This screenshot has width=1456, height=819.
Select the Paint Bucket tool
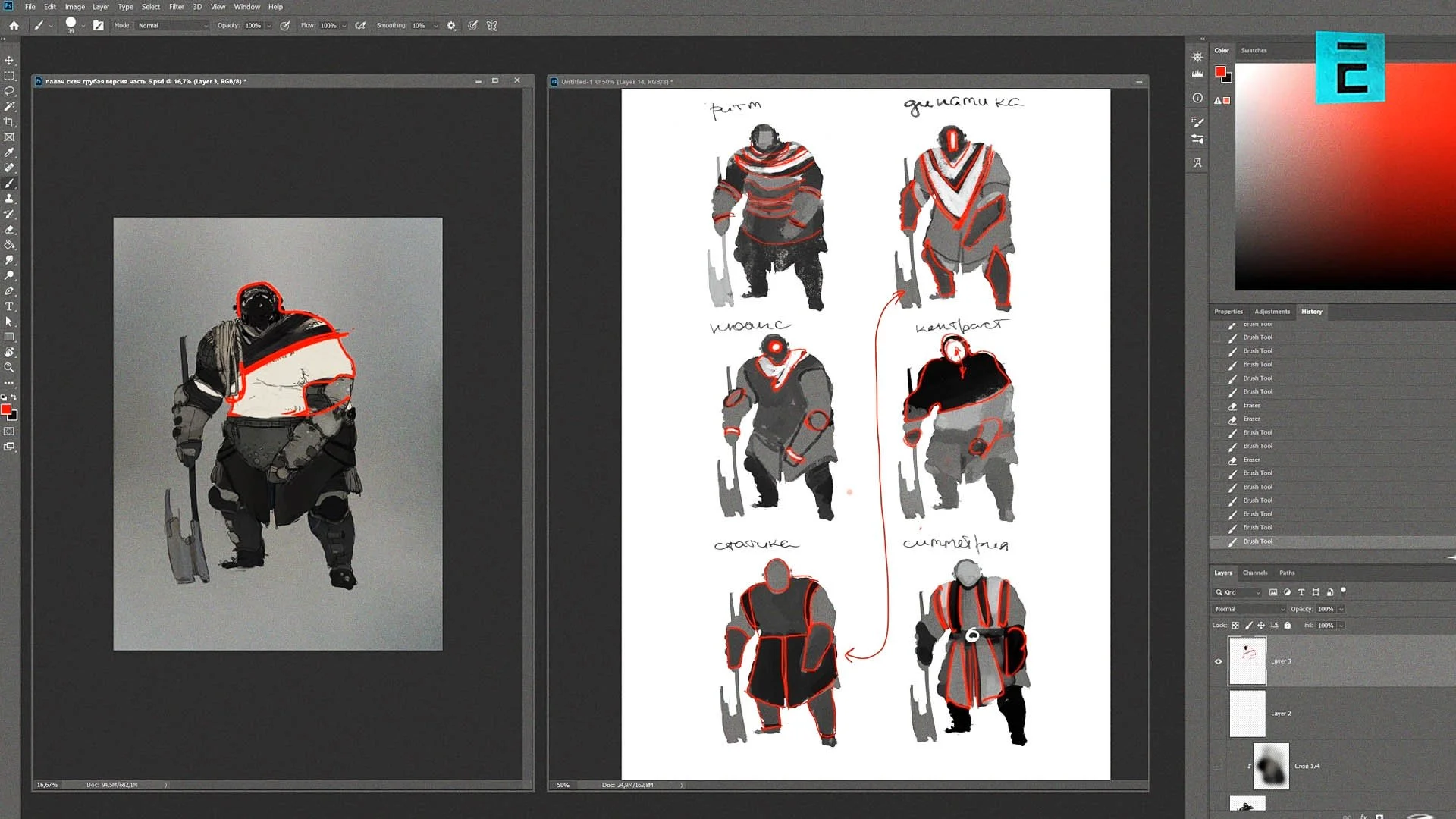coord(9,245)
